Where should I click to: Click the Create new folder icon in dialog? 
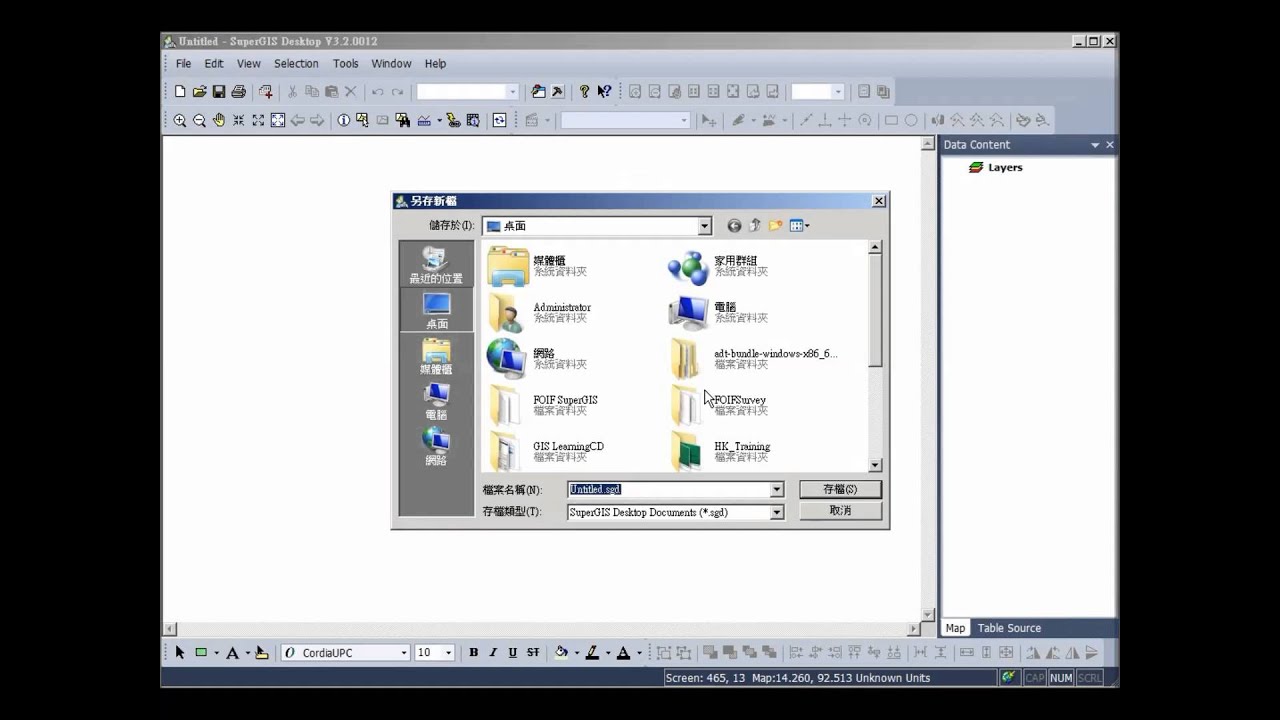click(x=775, y=226)
